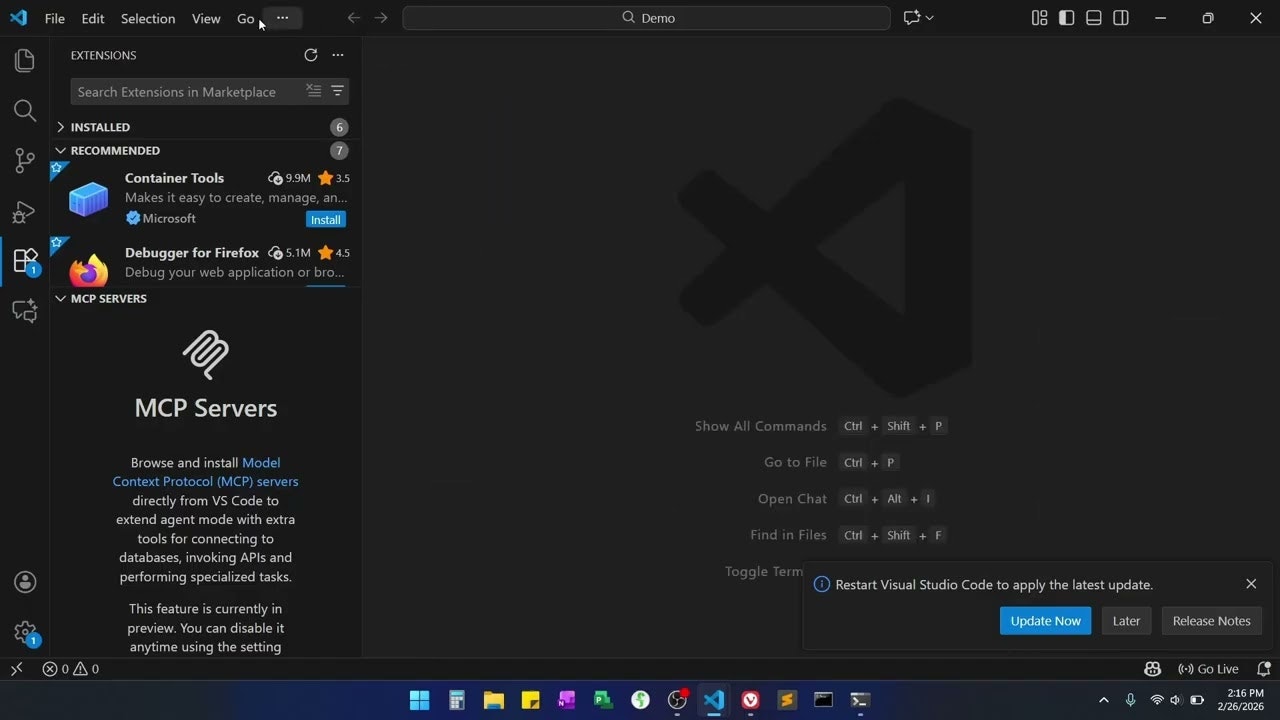This screenshot has height=720, width=1280.
Task: Open the Chat view icon in activity bar
Action: click(25, 311)
